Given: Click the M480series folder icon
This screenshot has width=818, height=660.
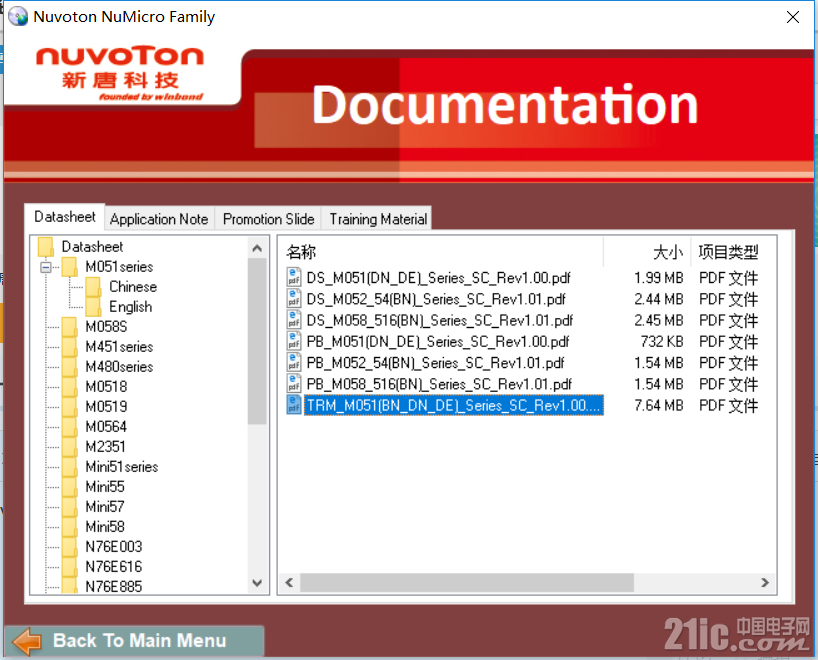Looking at the screenshot, I should coord(69,367).
